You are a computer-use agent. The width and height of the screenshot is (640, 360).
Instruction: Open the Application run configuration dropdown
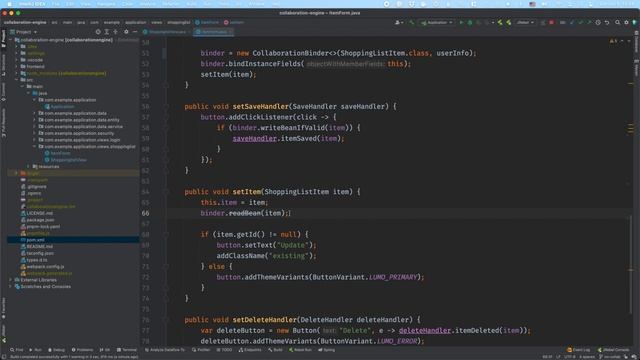coord(437,22)
